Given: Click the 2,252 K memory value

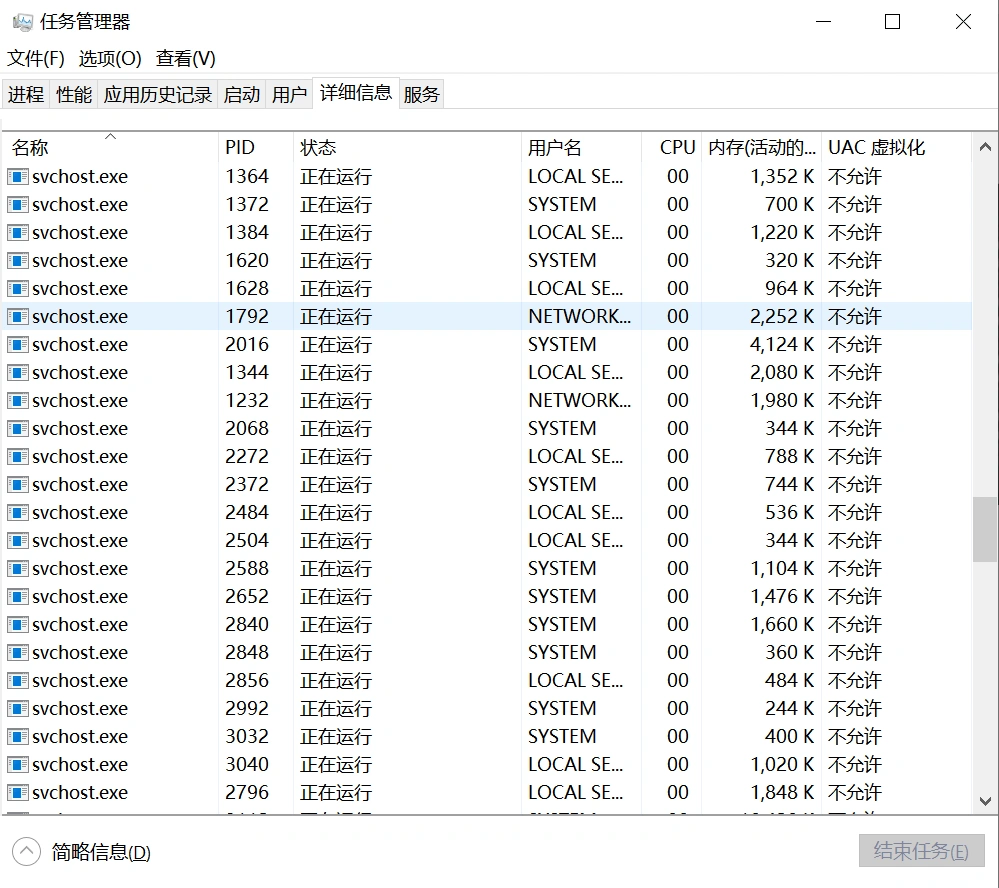Looking at the screenshot, I should [782, 317].
